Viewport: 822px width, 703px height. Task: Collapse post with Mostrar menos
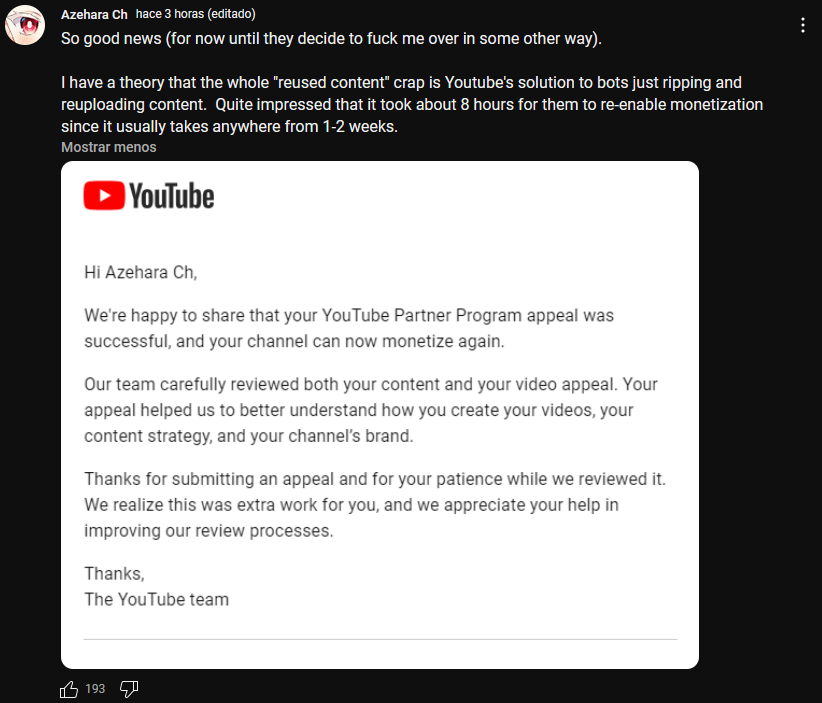pyautogui.click(x=109, y=147)
